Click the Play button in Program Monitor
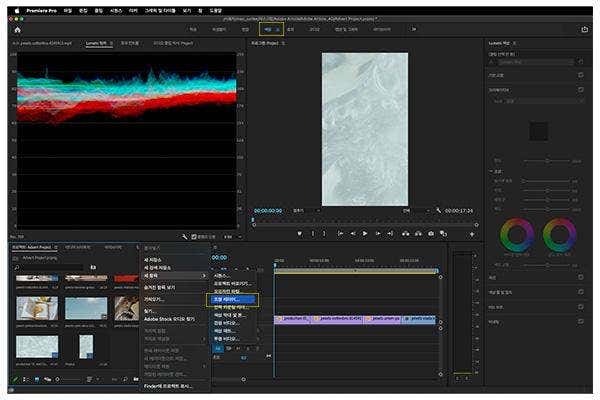 coord(364,233)
